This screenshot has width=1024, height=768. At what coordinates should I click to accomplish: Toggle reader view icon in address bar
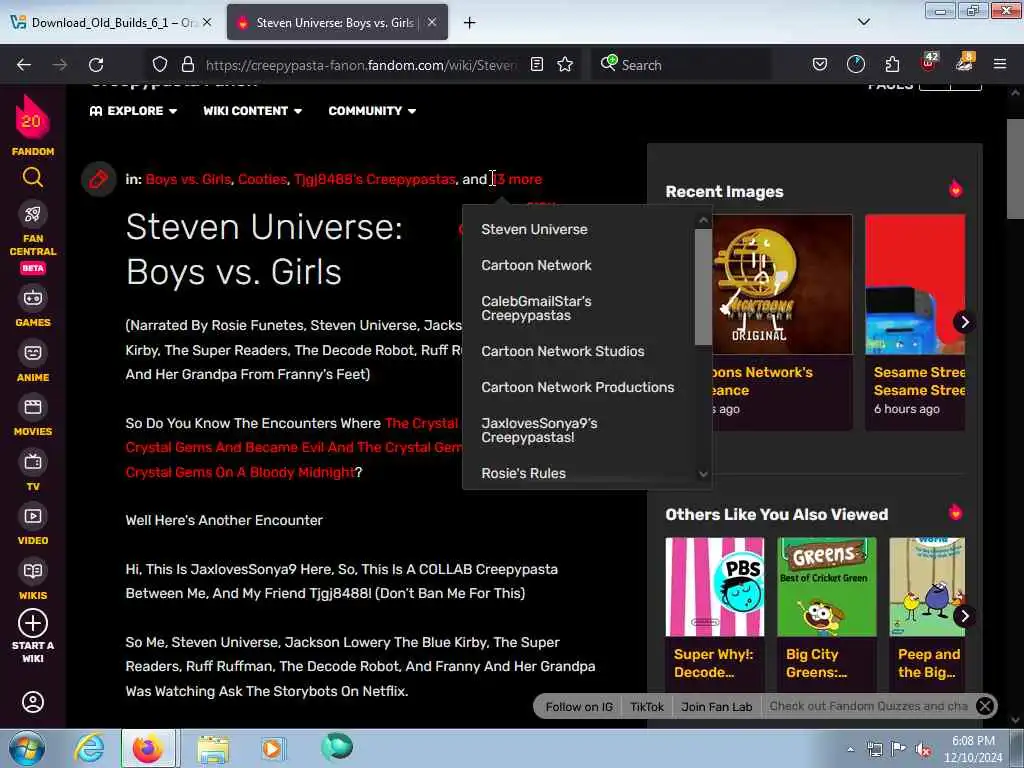pos(537,64)
